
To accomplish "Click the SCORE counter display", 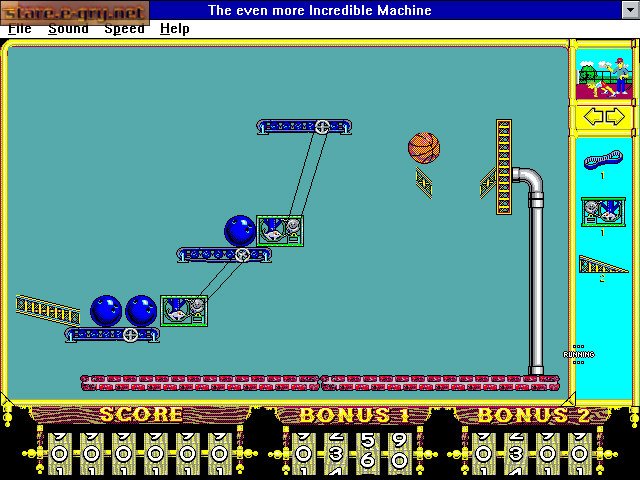I will (x=140, y=453).
